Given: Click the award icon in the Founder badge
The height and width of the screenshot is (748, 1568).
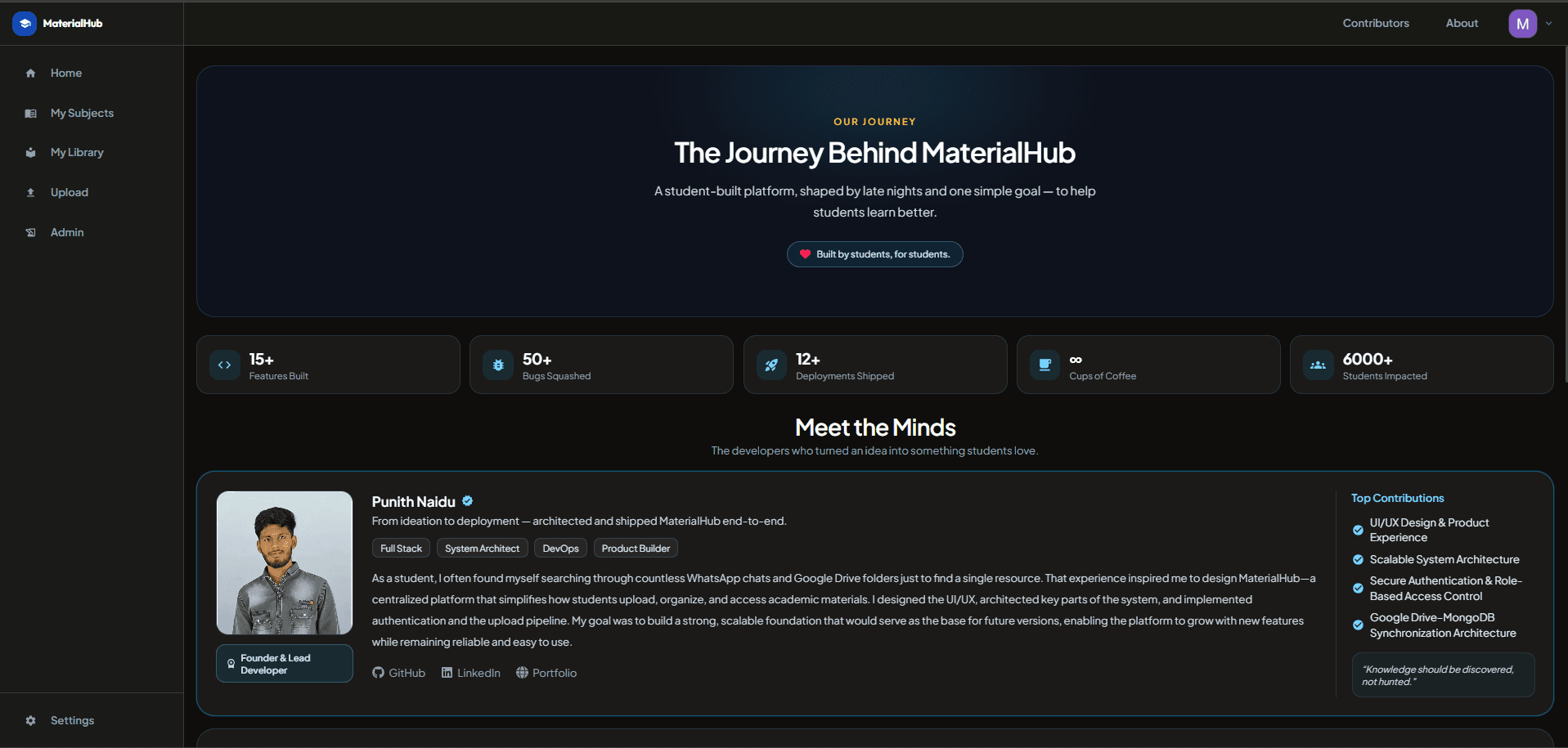Looking at the screenshot, I should 231,664.
